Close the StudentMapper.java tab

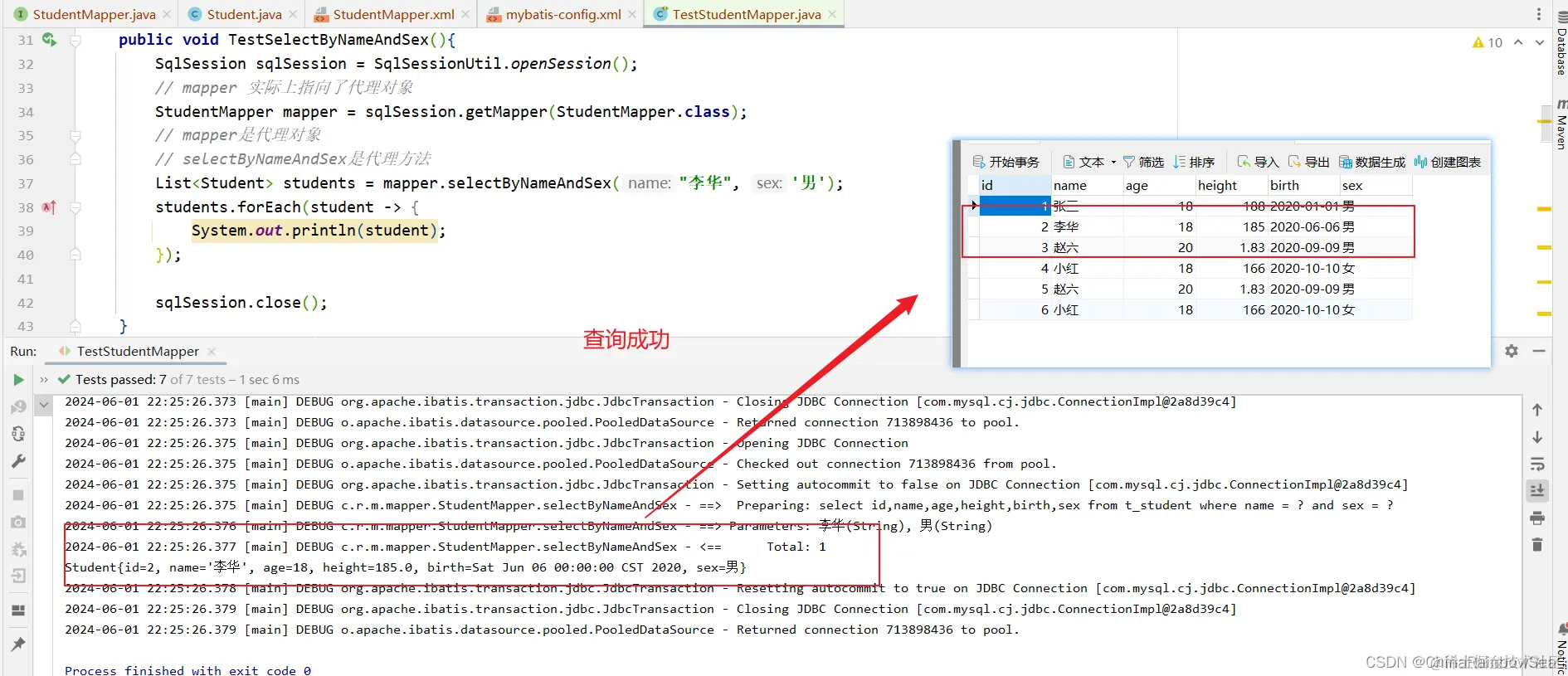pyautogui.click(x=167, y=14)
